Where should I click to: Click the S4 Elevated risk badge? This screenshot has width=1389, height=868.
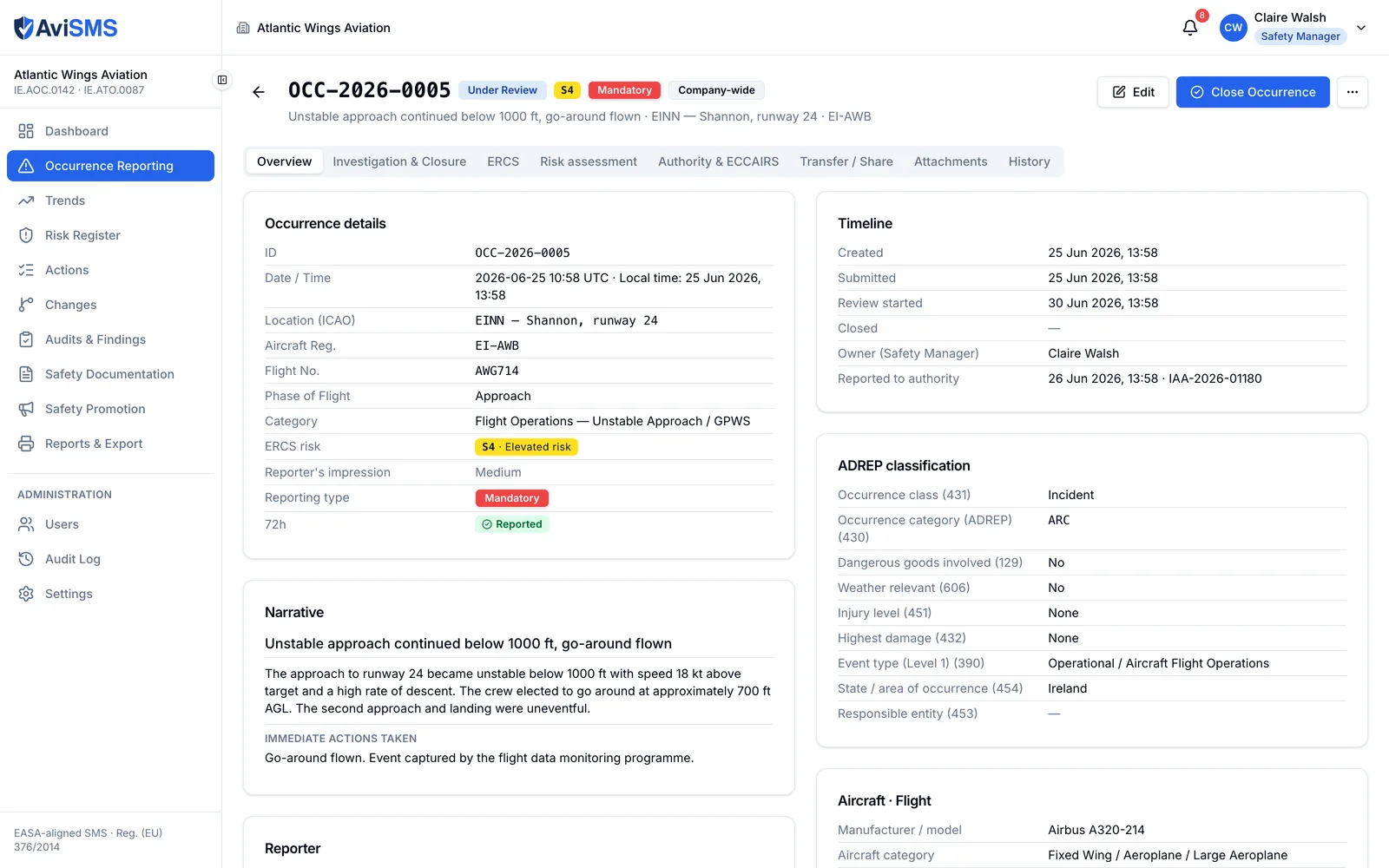[526, 447]
